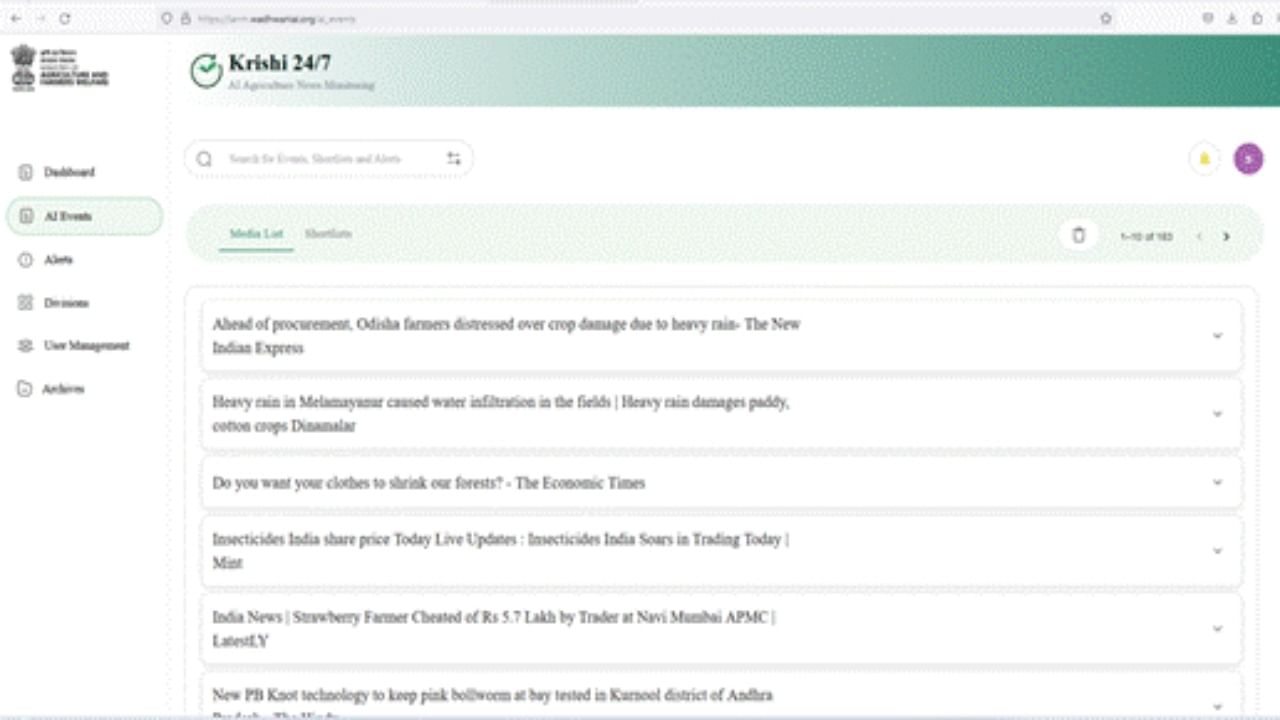The width and height of the screenshot is (1280, 720).
Task: Click the Odisha farmers crop damage headline
Action: pos(506,336)
